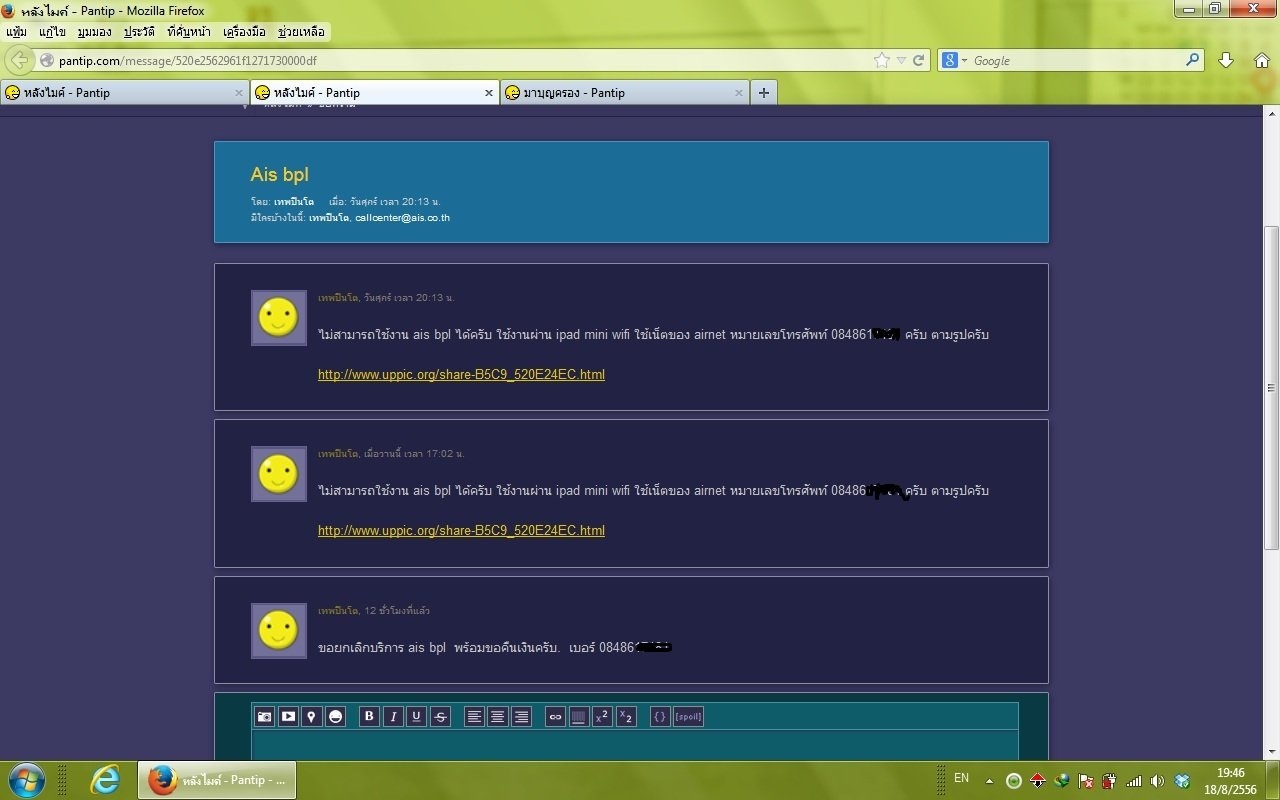
Task: Click the callcenter@ais.co.th participant
Action: coord(402,217)
